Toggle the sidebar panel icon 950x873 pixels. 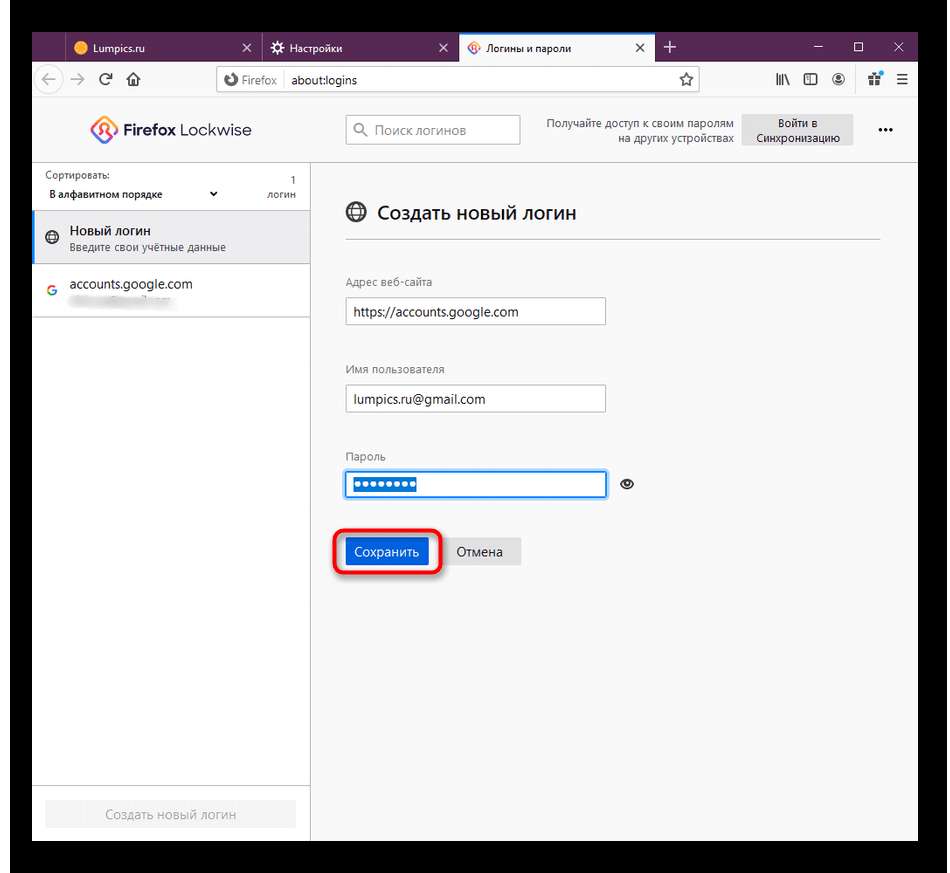click(x=810, y=79)
